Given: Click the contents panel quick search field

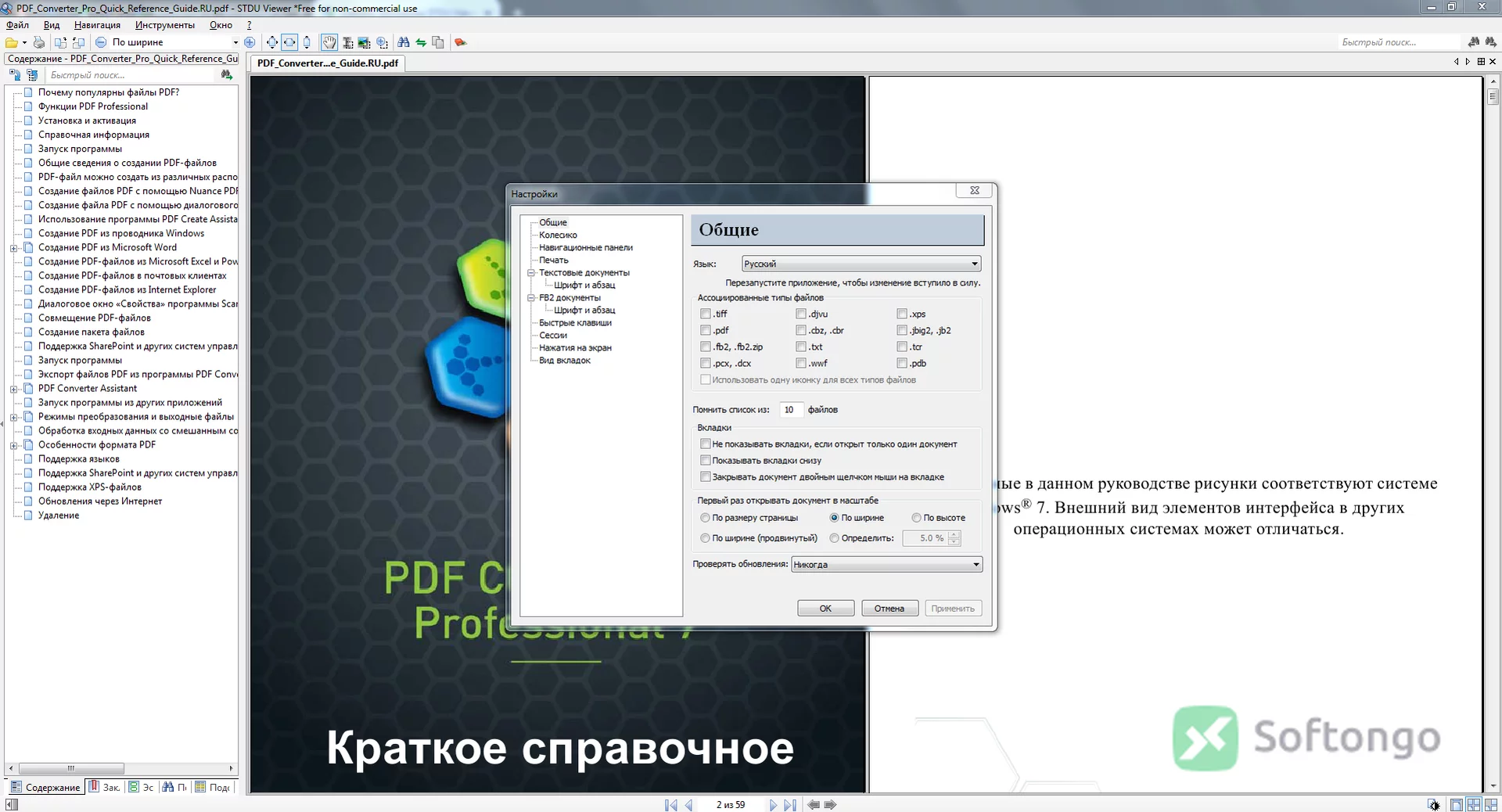Looking at the screenshot, I should pyautogui.click(x=131, y=75).
